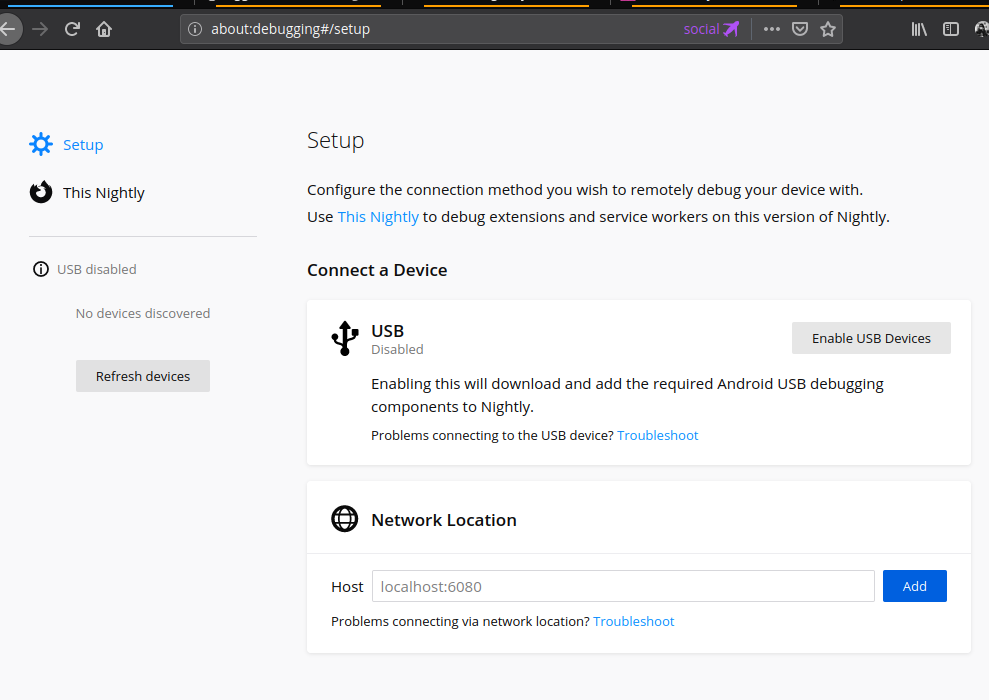
Task: Click the 'Network Location' heading
Action: click(444, 520)
